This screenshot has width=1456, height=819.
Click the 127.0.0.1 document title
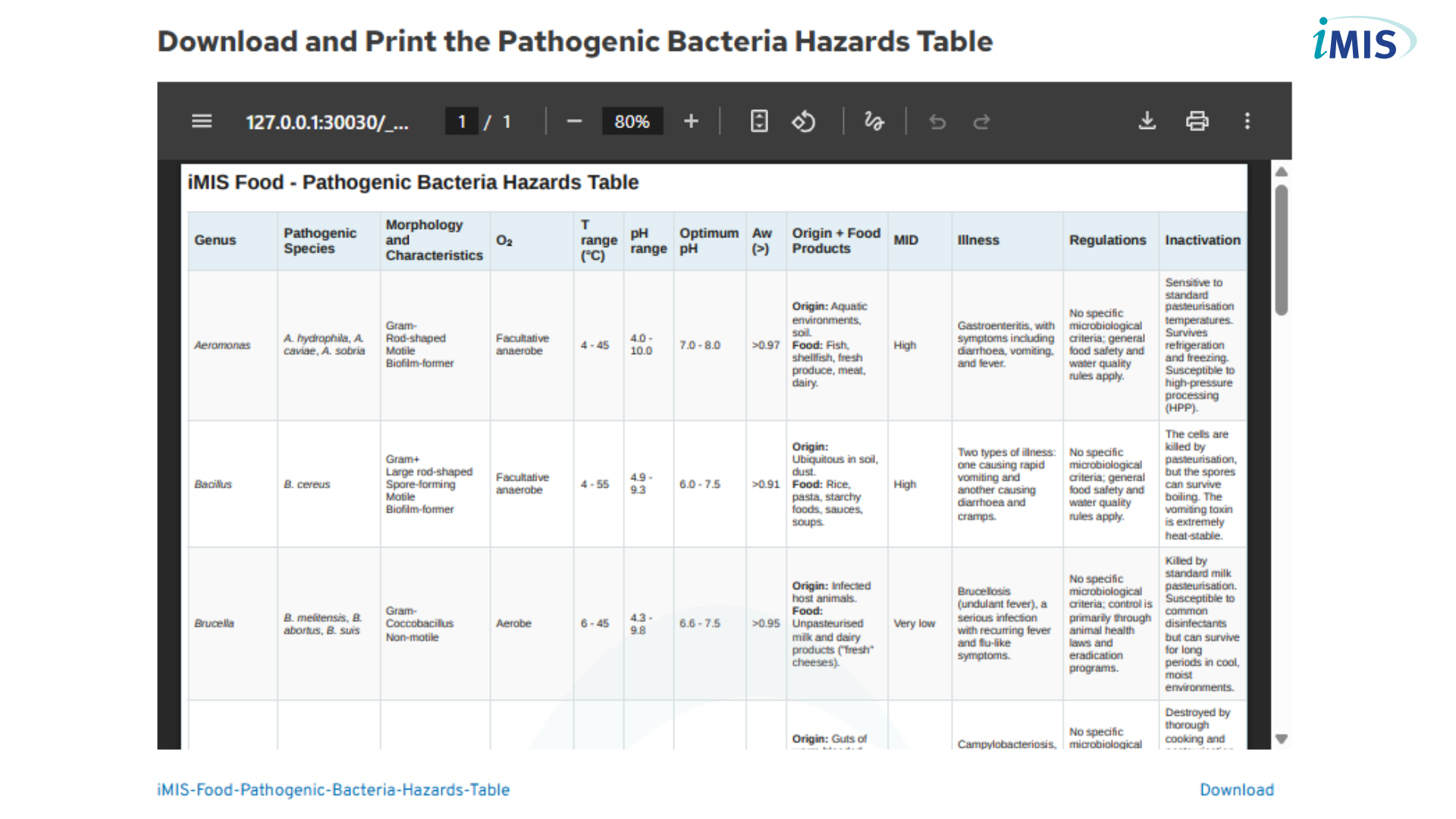point(327,122)
